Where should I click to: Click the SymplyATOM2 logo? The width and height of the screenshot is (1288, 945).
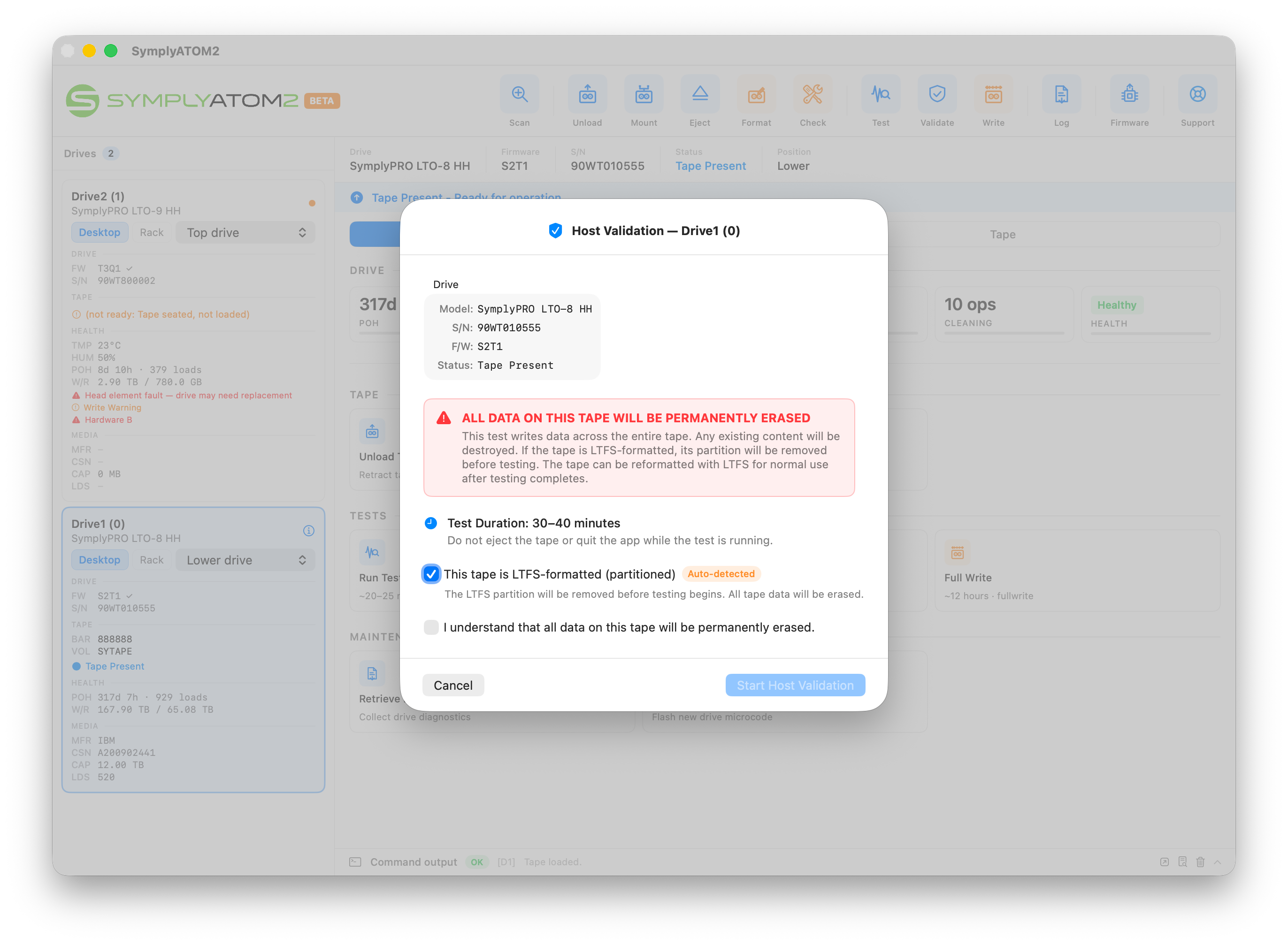pos(182,101)
